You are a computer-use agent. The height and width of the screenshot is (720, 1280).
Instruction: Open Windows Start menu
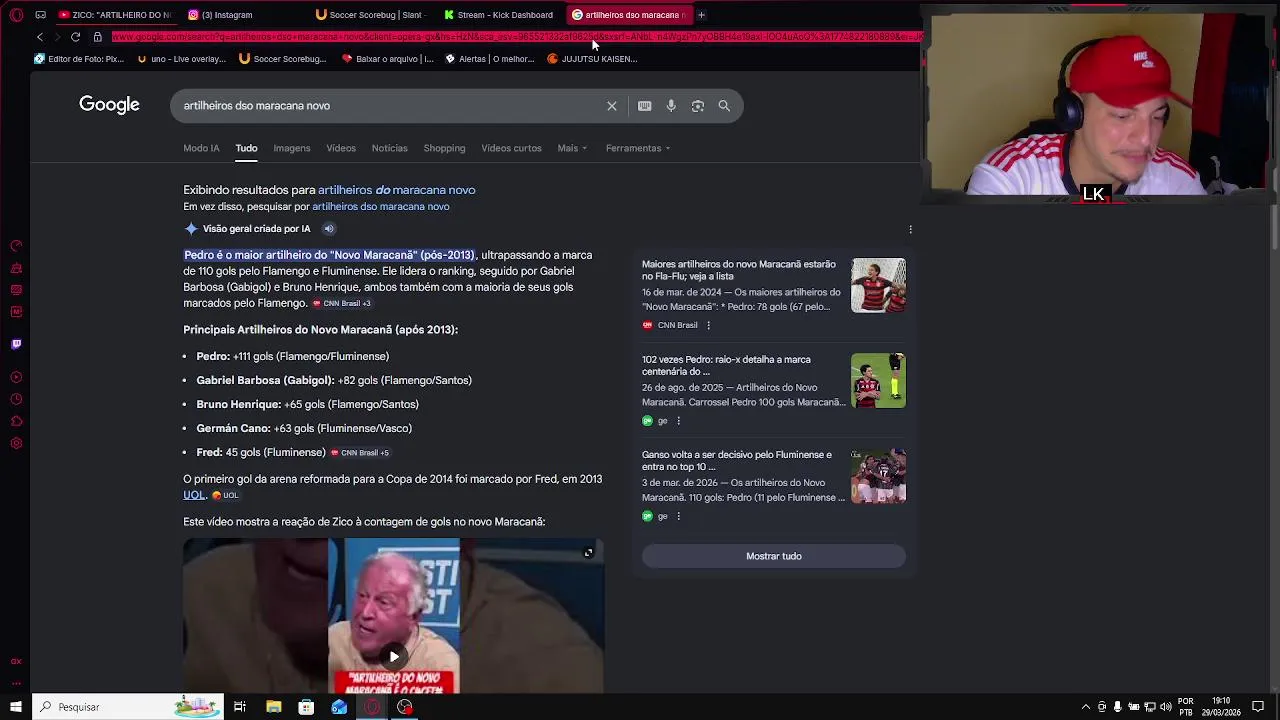coord(16,707)
